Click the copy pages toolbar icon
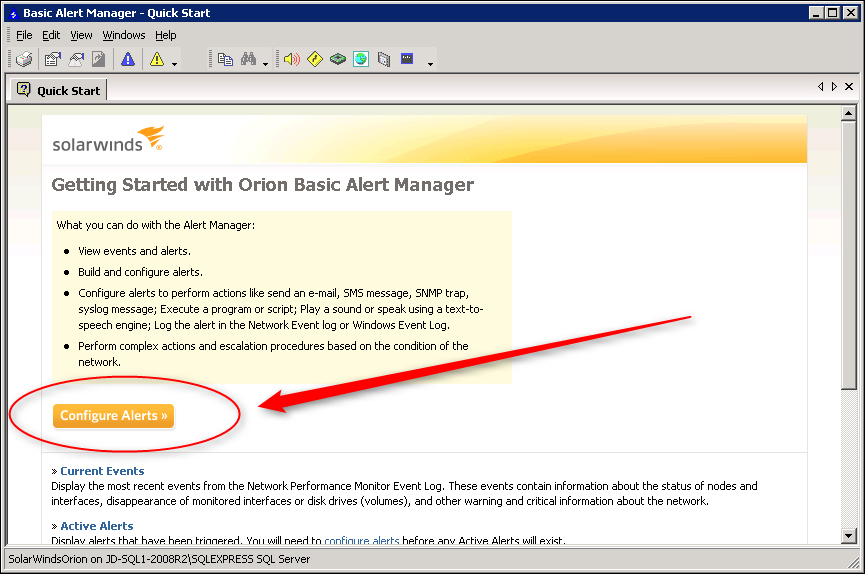865x574 pixels. 225,59
